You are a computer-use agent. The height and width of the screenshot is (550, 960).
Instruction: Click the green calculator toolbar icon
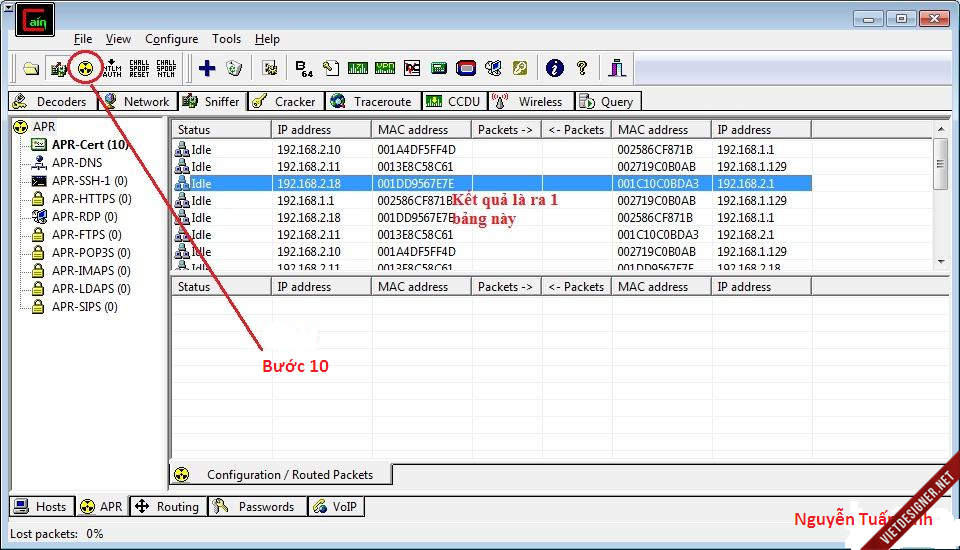[439, 68]
